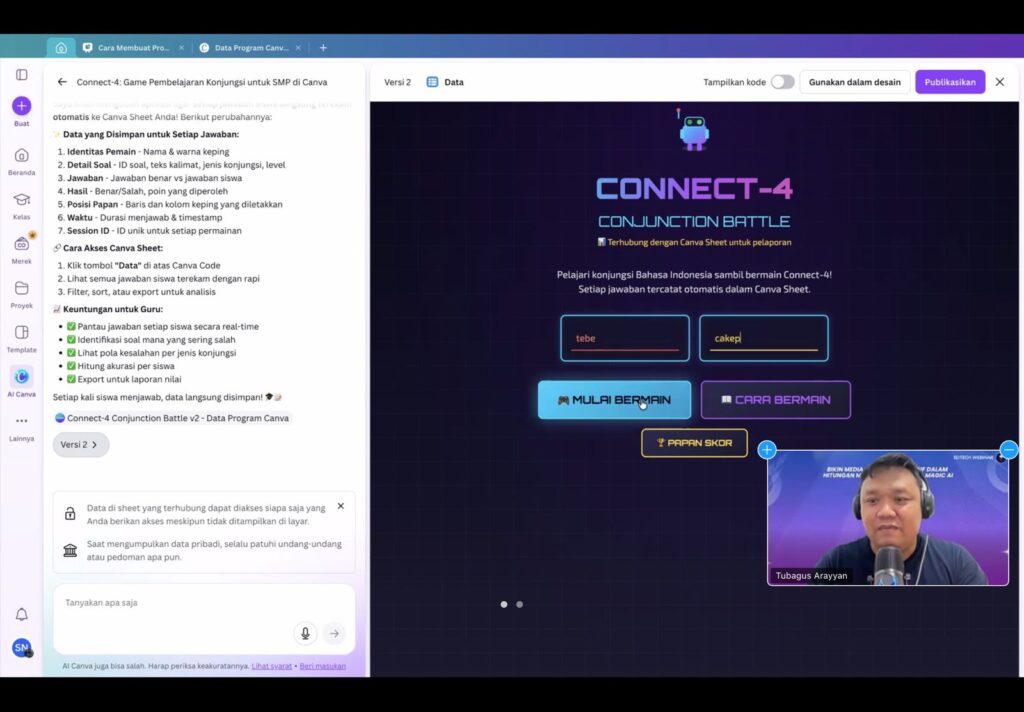Open the Lainnya more menu
Viewport: 1024px width, 712px height.
21,421
